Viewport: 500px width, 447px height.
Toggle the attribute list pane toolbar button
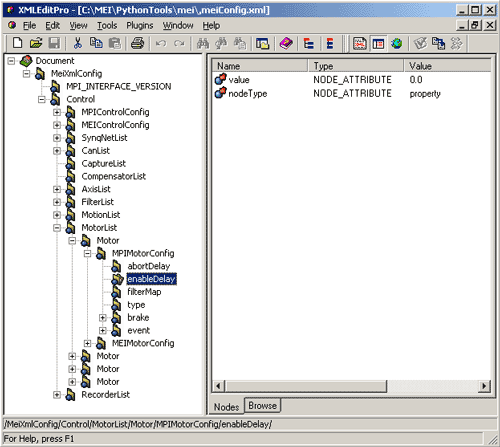(x=378, y=43)
